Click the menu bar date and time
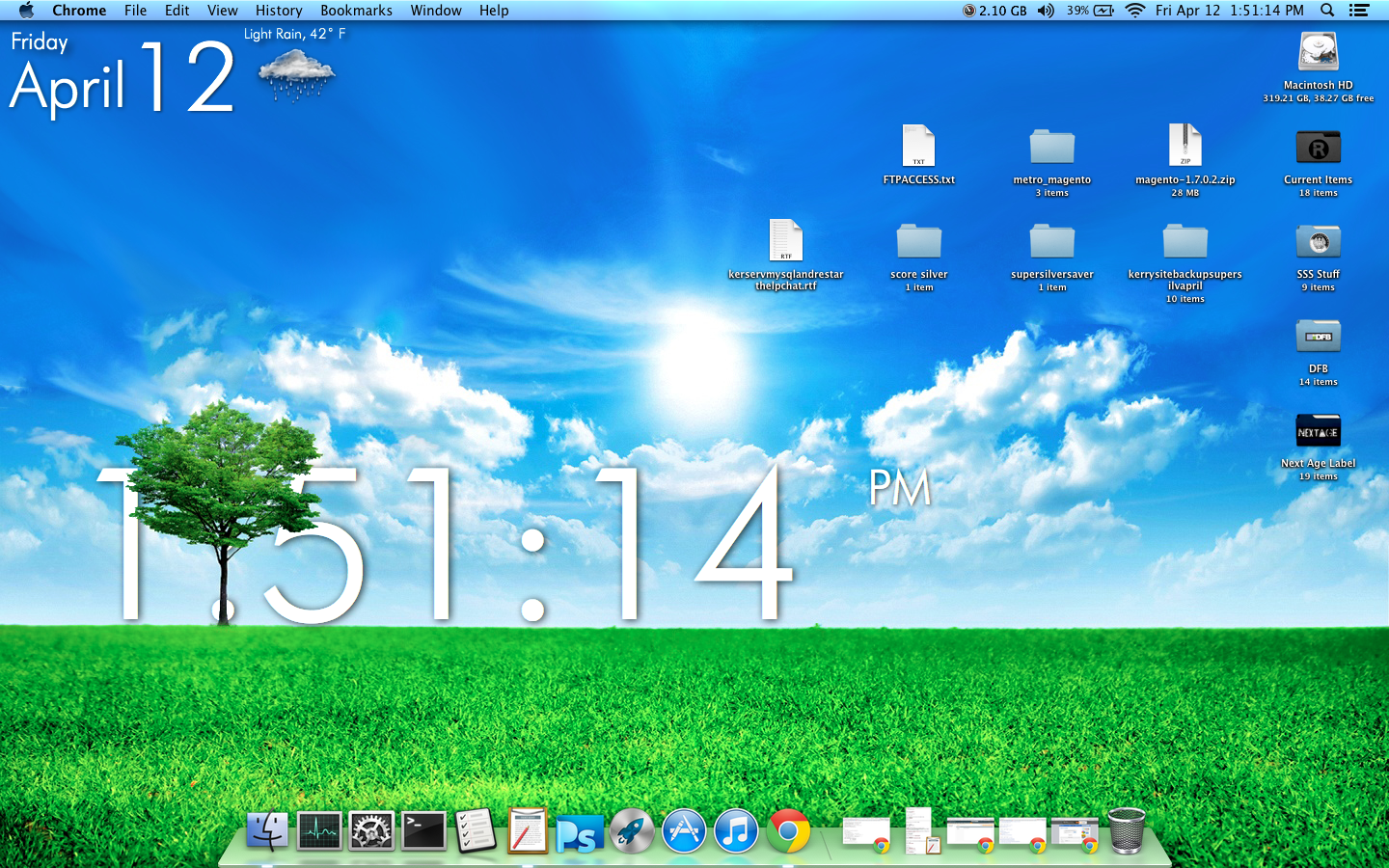Viewport: 1389px width, 868px height. [1229, 11]
